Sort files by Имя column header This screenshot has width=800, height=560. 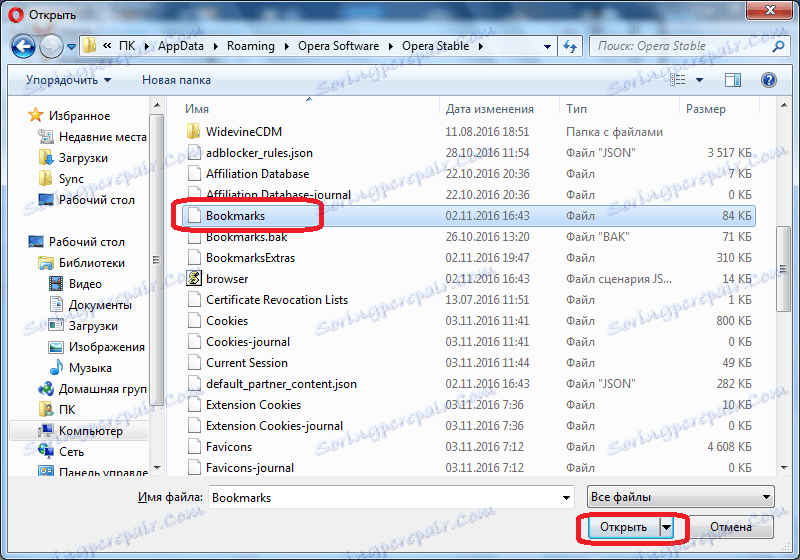(x=197, y=109)
